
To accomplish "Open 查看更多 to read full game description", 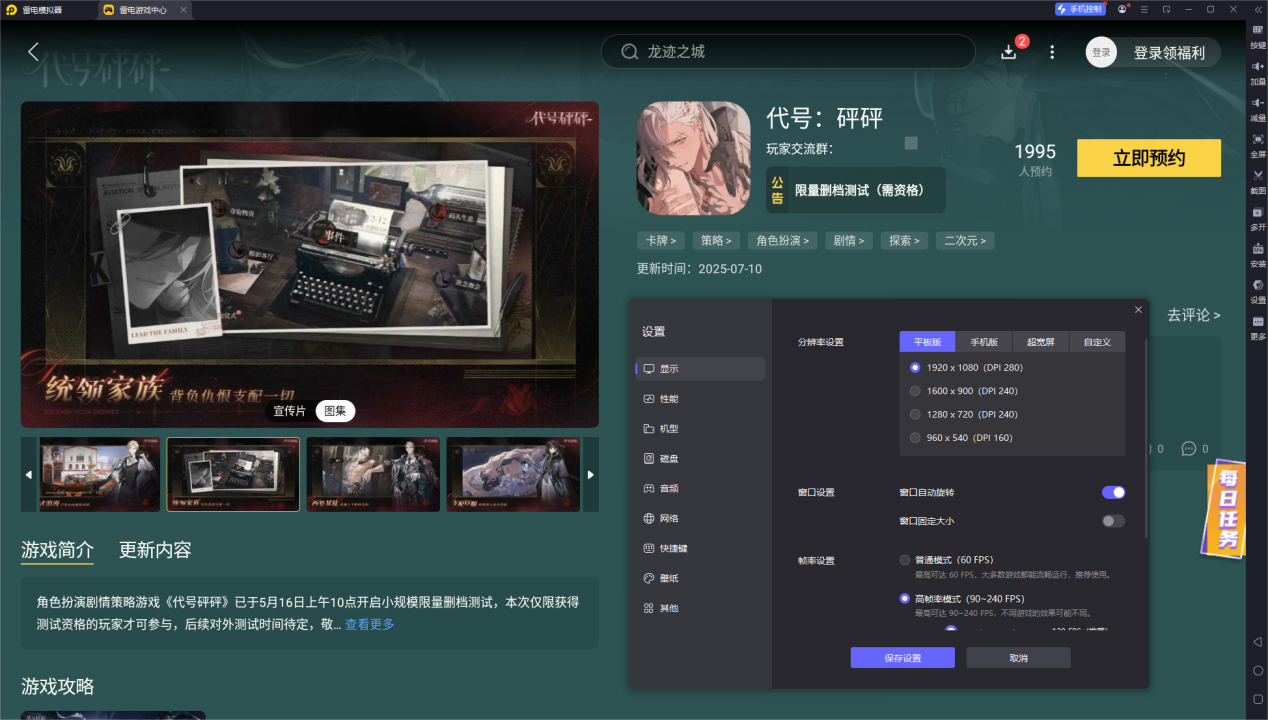I will pos(370,624).
